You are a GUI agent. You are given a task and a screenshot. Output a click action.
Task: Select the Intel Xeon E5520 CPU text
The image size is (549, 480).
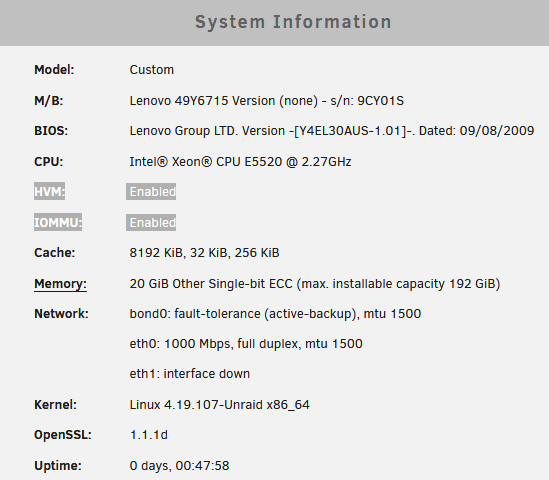click(x=241, y=162)
